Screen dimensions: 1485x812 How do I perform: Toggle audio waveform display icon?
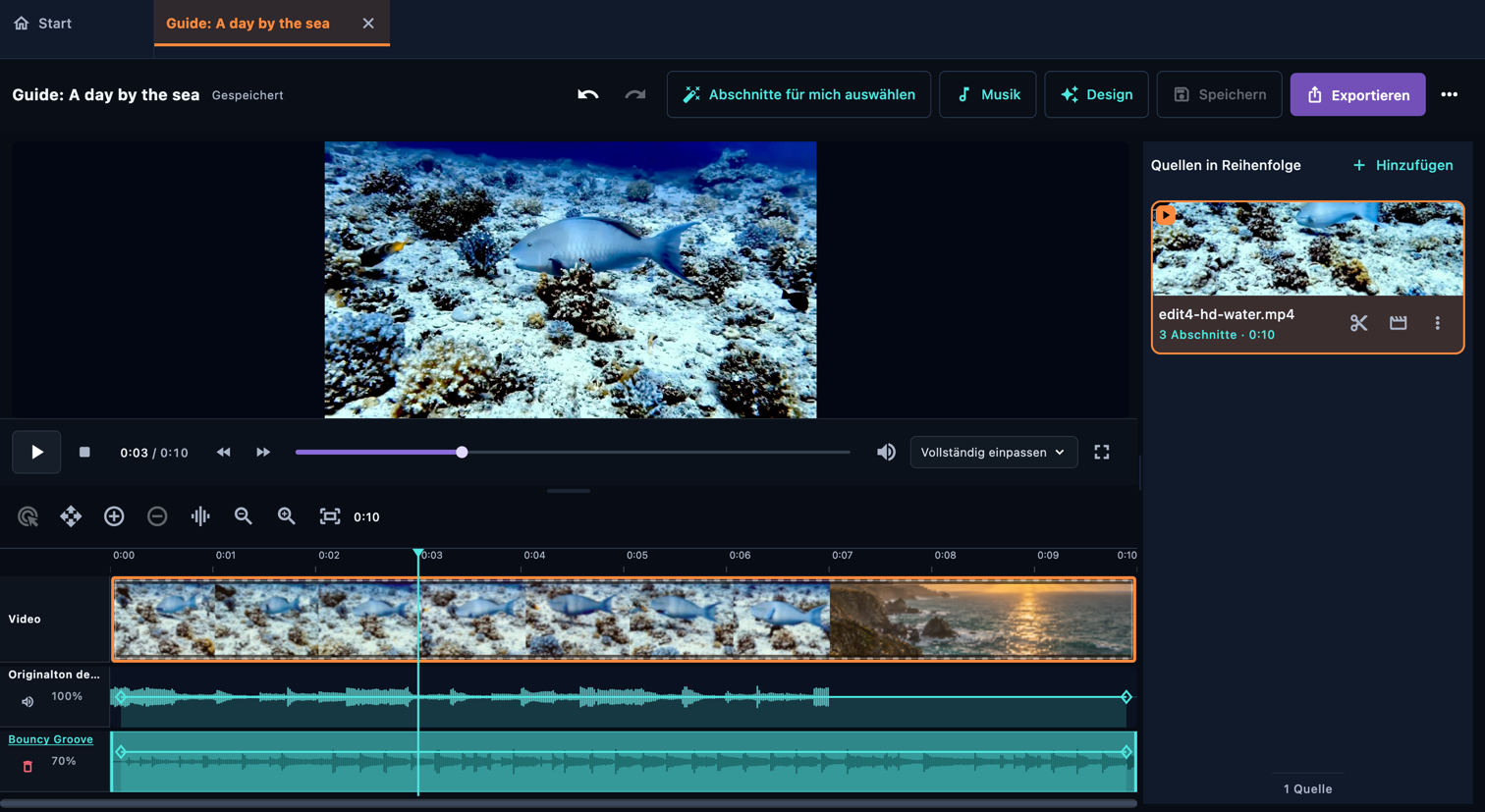pos(200,516)
